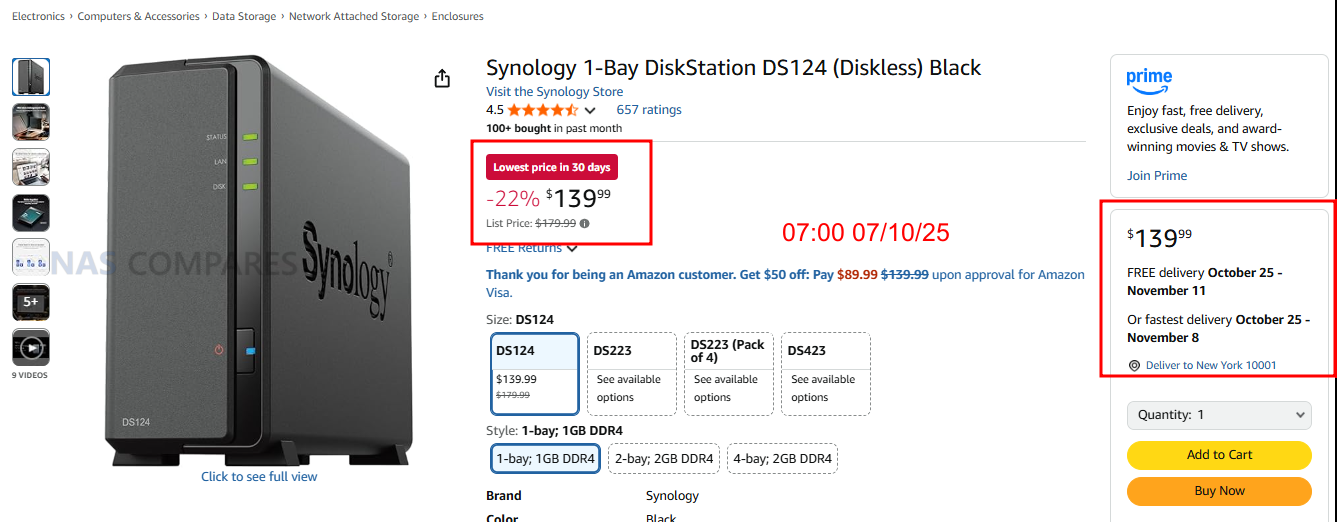Open Data Storage breadcrumb category
Viewport: 1337px width, 522px height.
pos(244,17)
